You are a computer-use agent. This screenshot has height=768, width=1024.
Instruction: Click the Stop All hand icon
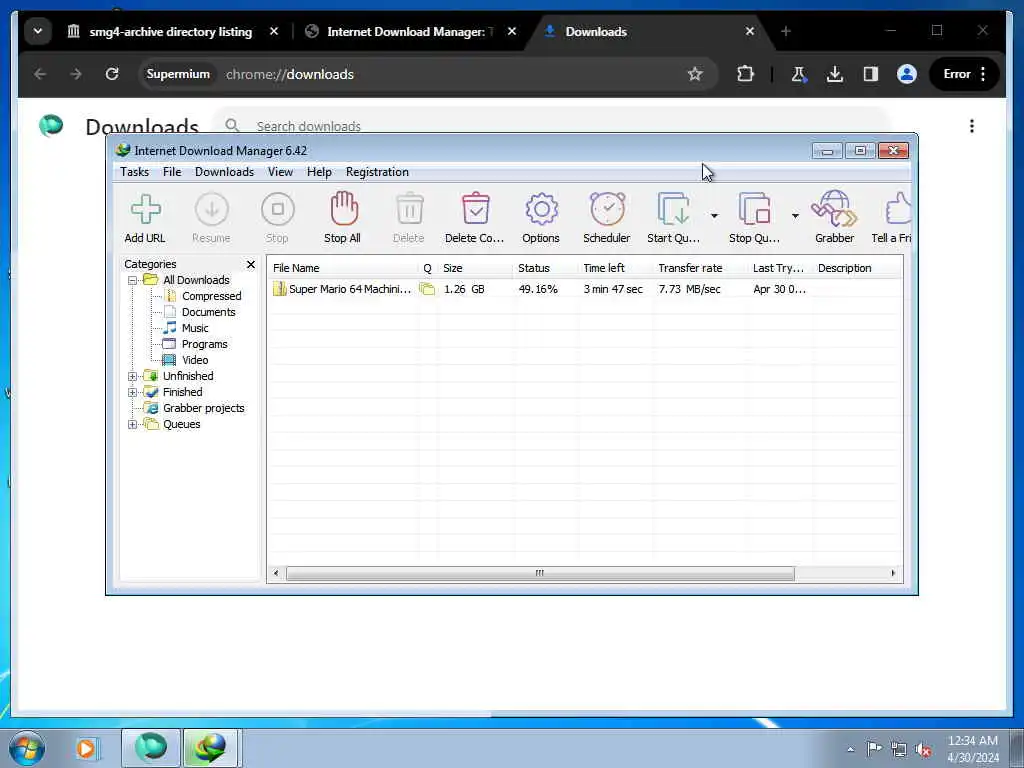[344, 209]
